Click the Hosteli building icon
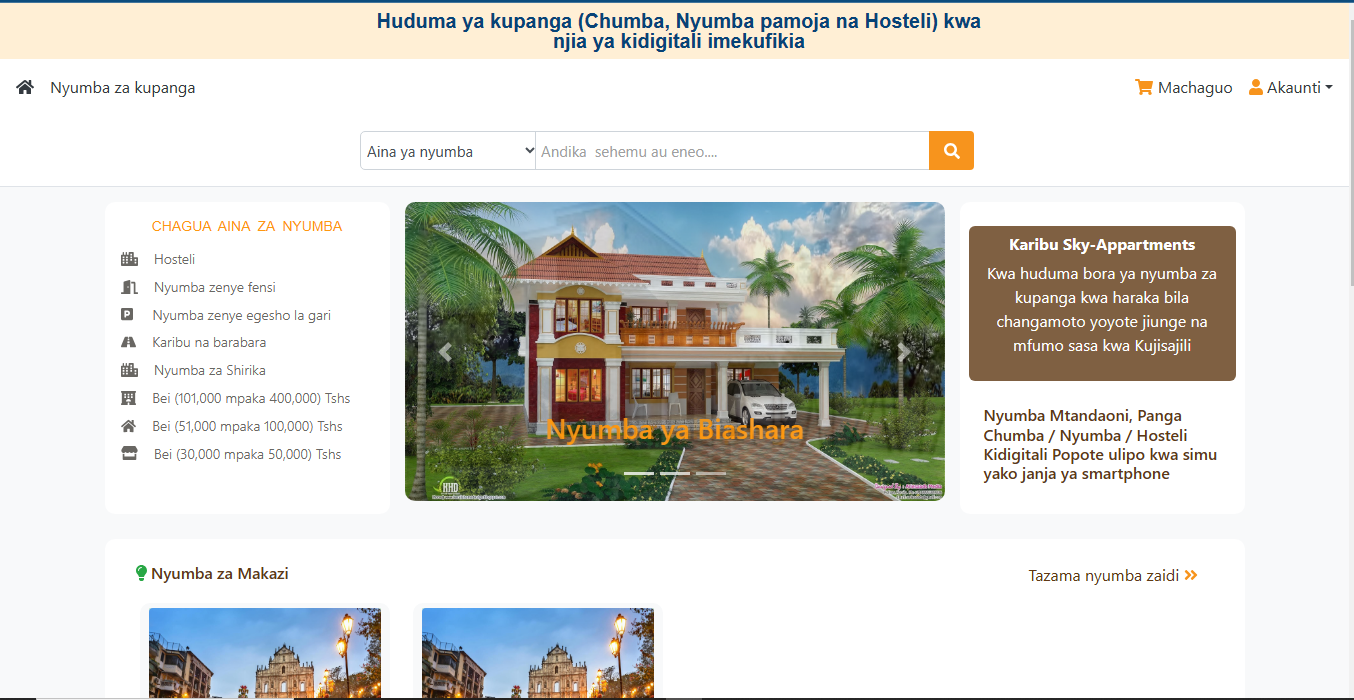 coord(129,260)
